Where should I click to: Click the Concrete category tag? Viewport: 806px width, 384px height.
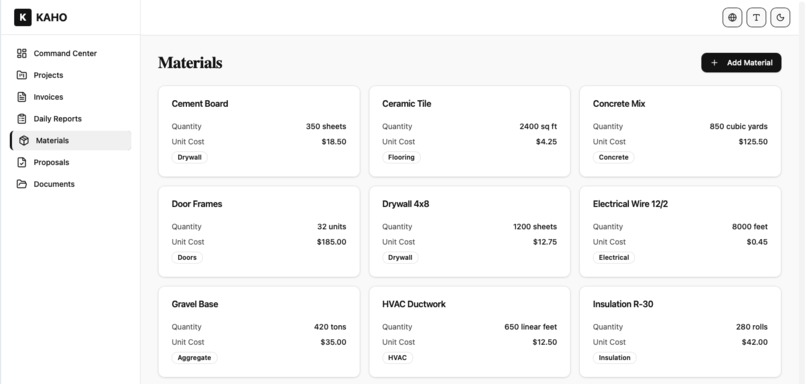(614, 157)
